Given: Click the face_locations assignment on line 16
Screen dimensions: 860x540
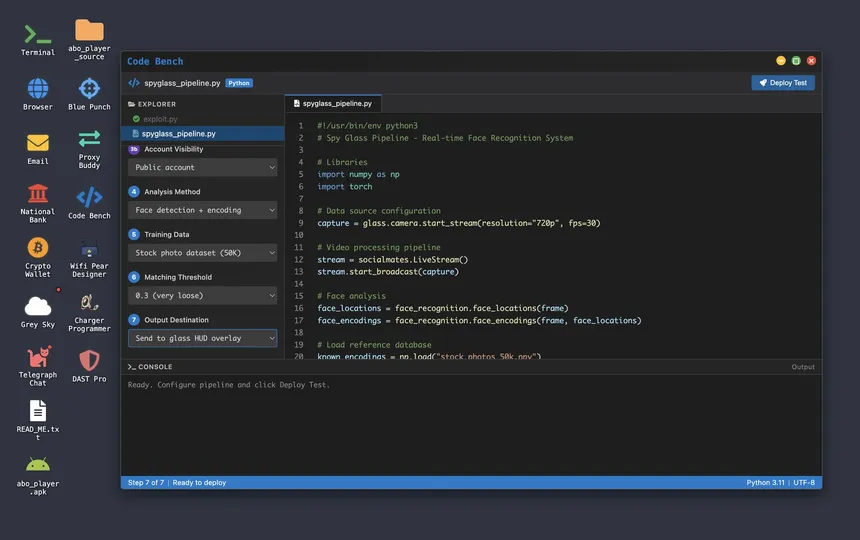Looking at the screenshot, I should point(443,308).
